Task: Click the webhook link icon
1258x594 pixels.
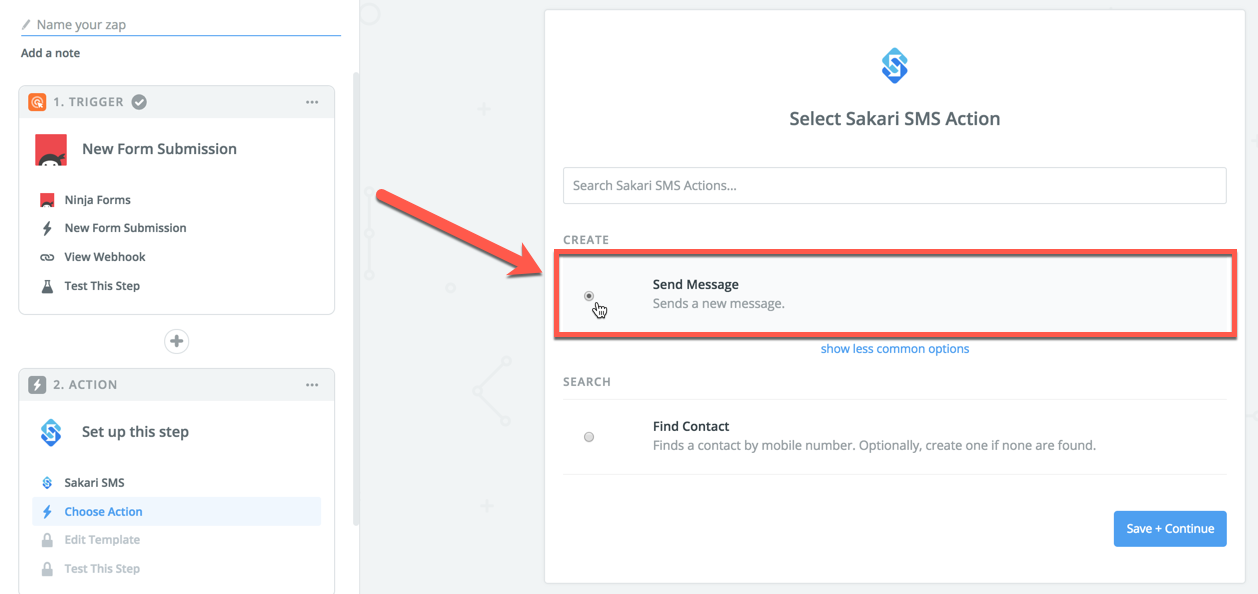Action: pyautogui.click(x=47, y=257)
